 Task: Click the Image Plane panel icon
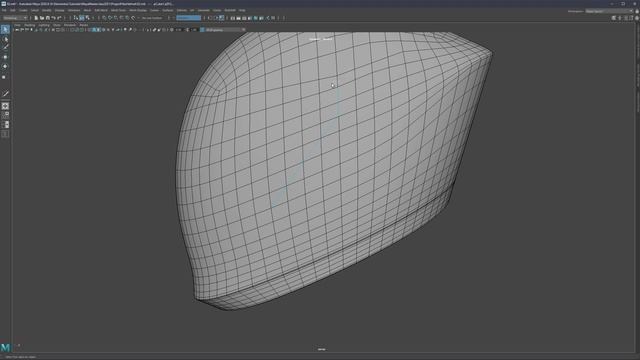point(37,30)
